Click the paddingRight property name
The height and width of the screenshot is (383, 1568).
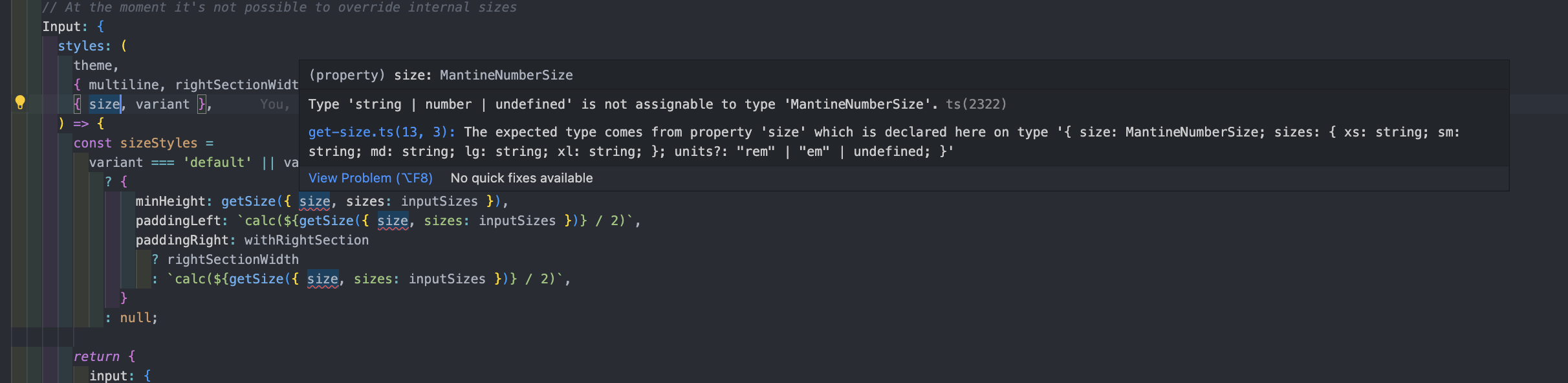click(182, 240)
